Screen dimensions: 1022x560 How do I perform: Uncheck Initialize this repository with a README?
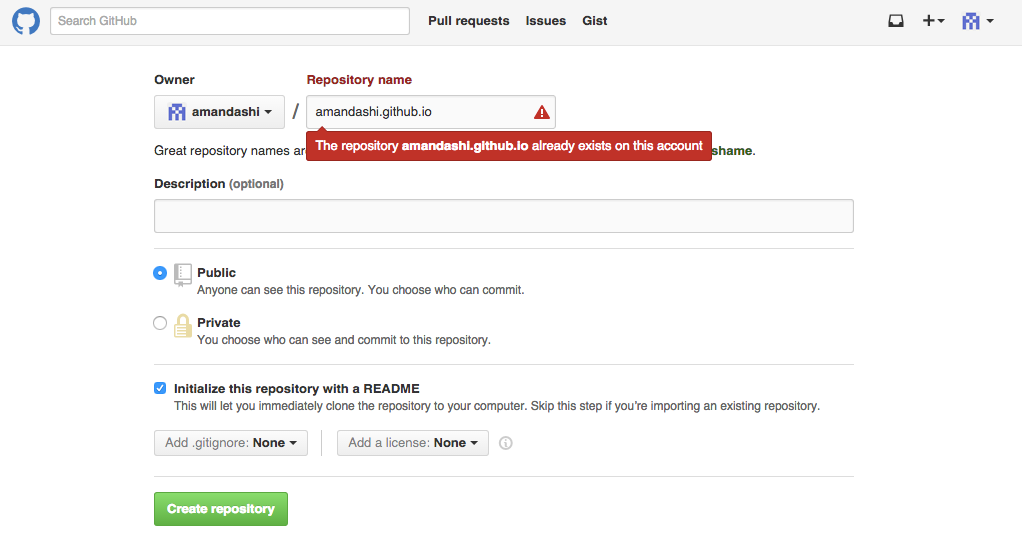(x=160, y=388)
